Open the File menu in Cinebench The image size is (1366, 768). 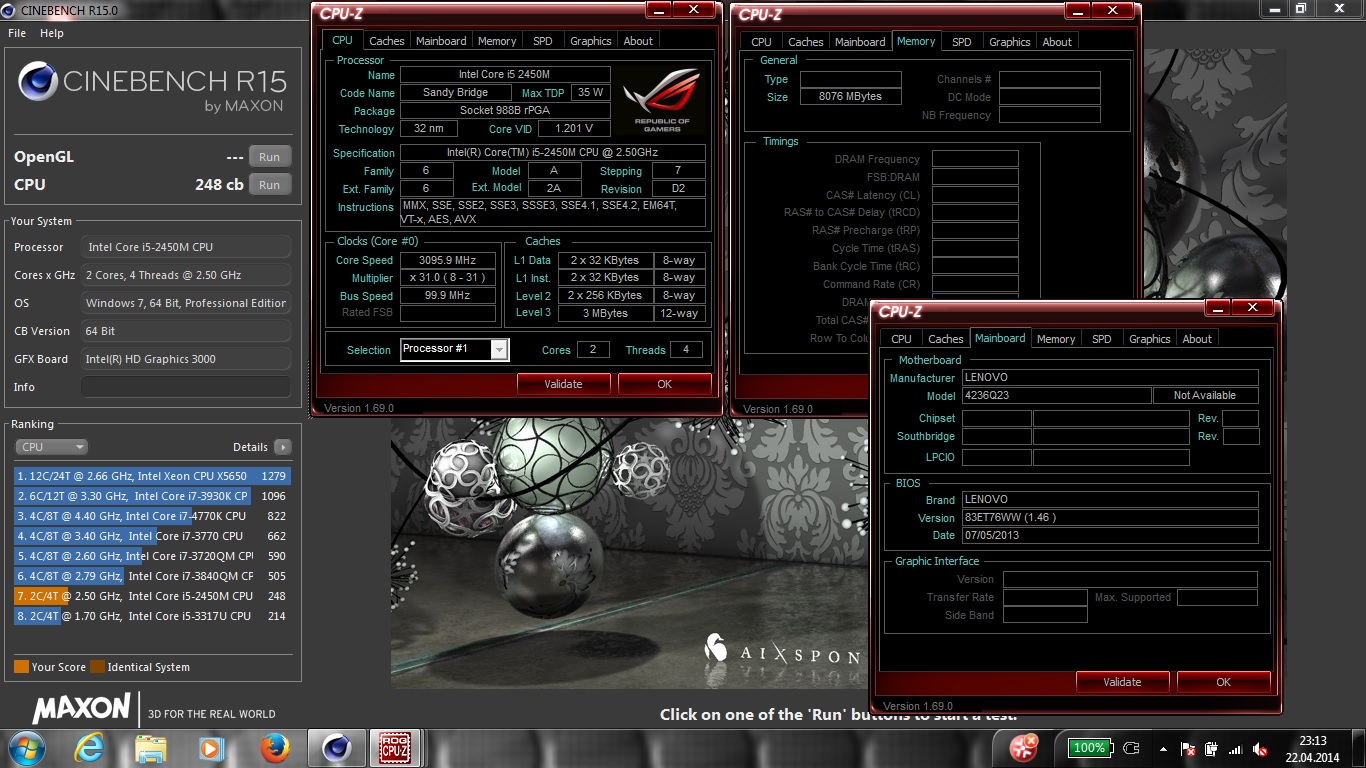17,33
